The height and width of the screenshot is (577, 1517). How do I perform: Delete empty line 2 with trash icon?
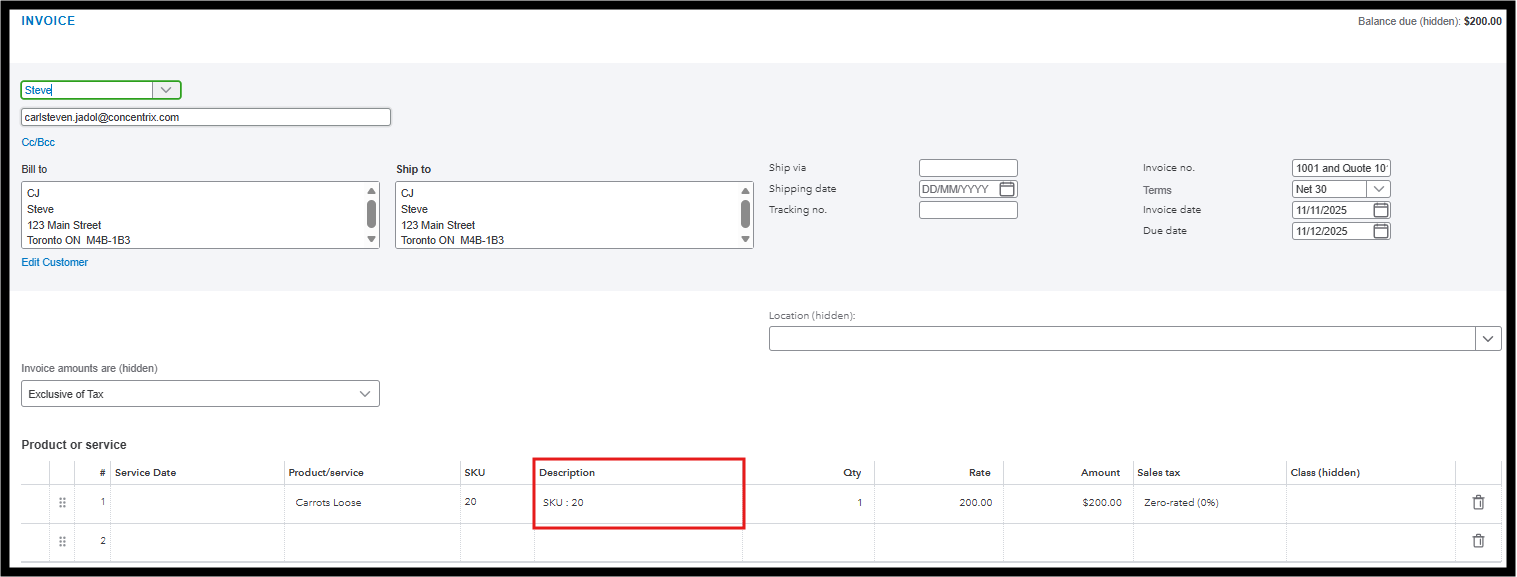(1478, 541)
